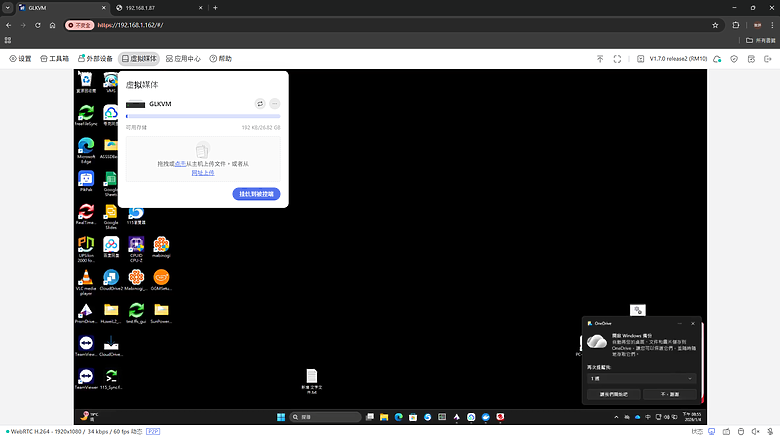780x438 pixels.
Task: Click the KVM toolbar pin-to-top arrow icon
Action: point(600,59)
